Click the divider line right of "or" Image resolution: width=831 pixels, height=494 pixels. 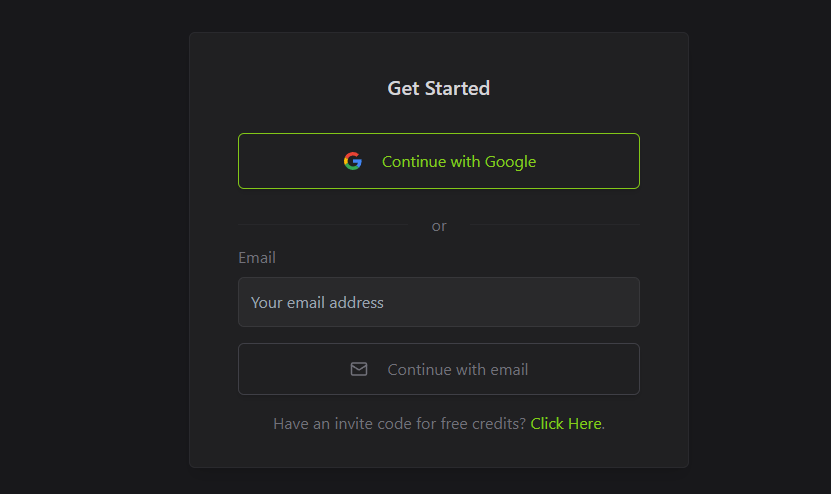click(x=554, y=226)
